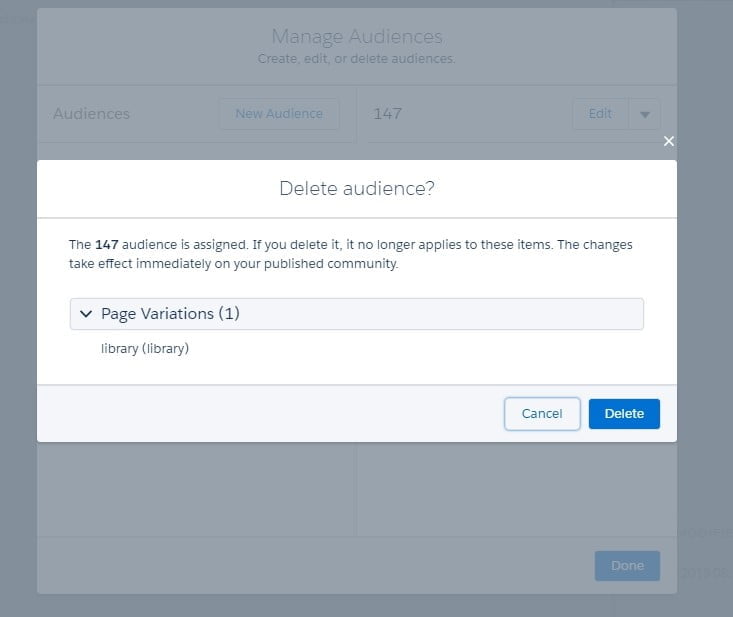Click the Manage Audiences title

coord(356,37)
